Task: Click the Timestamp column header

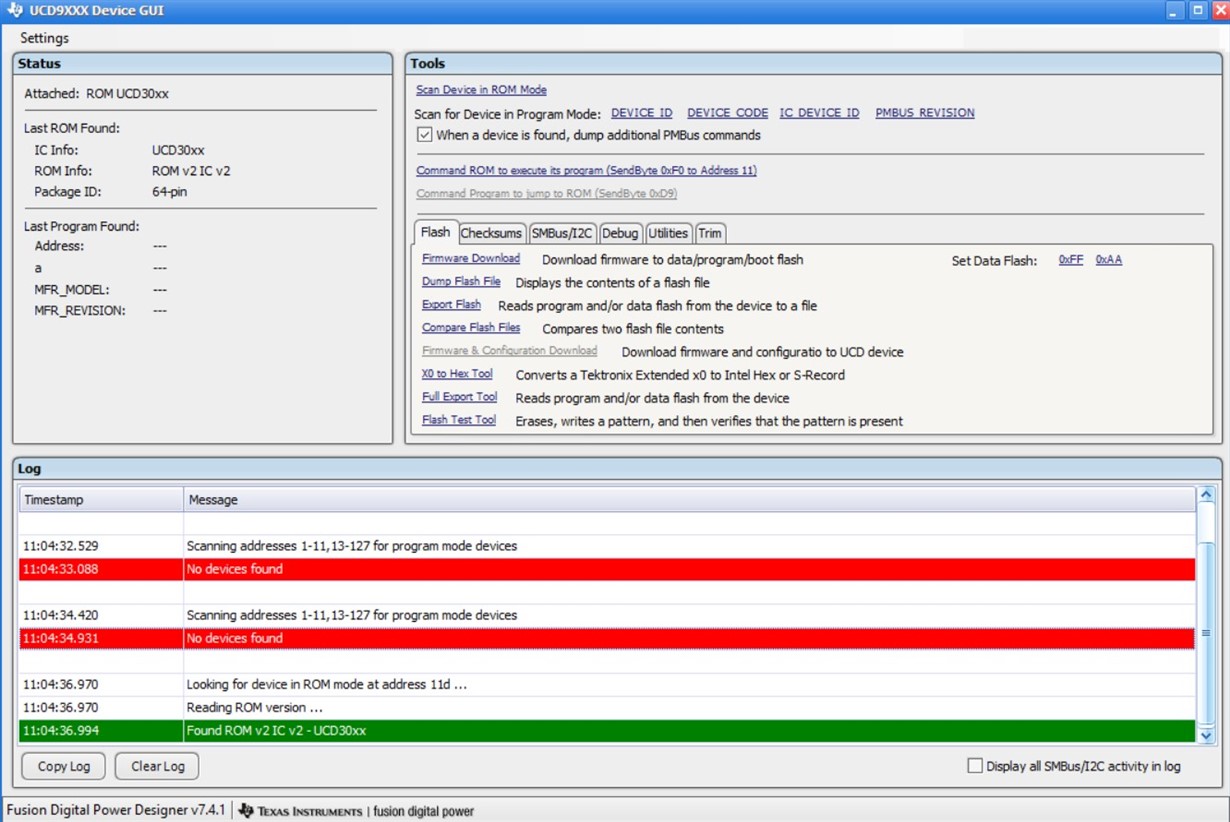Action: [x=101, y=499]
